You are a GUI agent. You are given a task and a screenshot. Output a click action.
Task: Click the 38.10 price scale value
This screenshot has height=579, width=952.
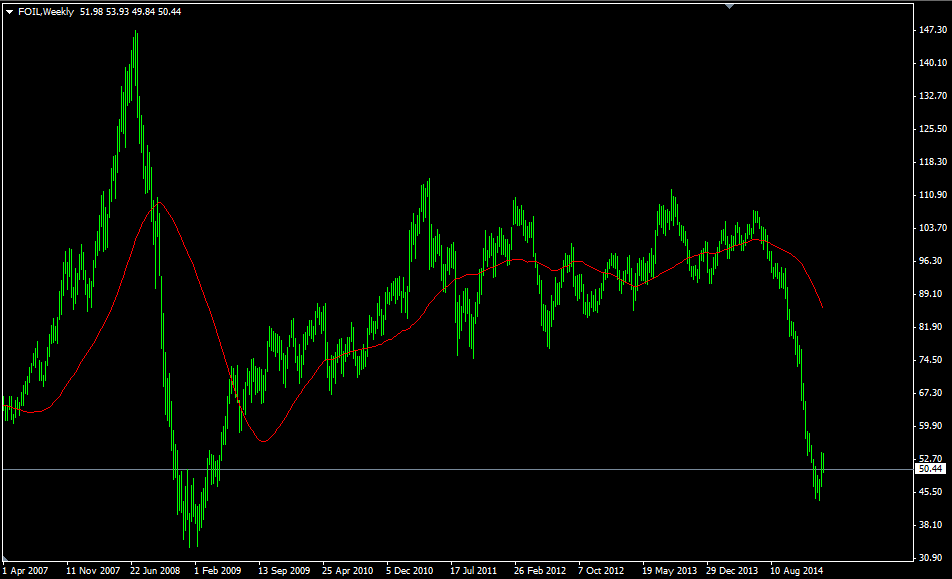pyautogui.click(x=933, y=525)
